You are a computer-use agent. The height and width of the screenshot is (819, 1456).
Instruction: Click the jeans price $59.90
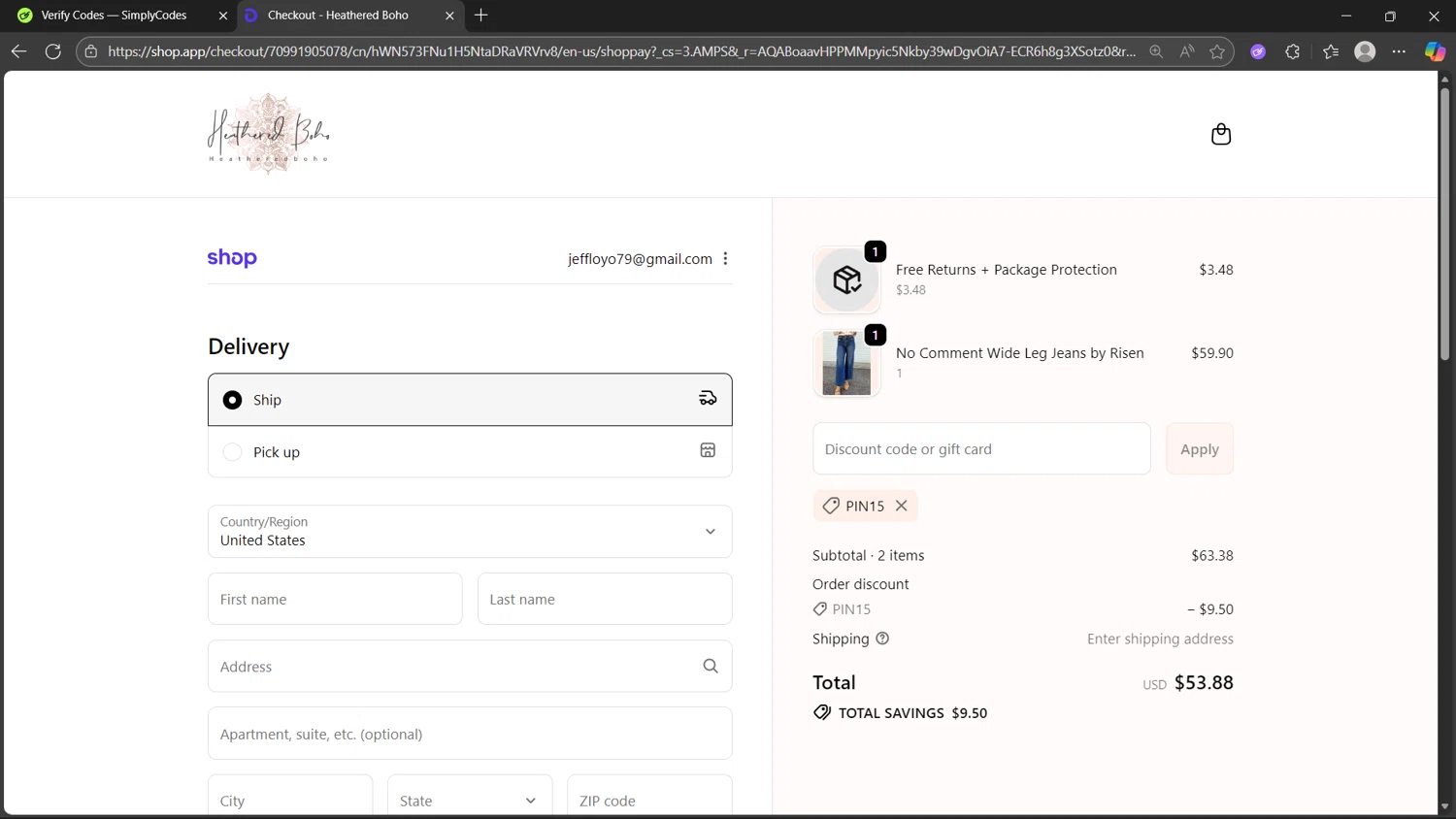(1212, 353)
